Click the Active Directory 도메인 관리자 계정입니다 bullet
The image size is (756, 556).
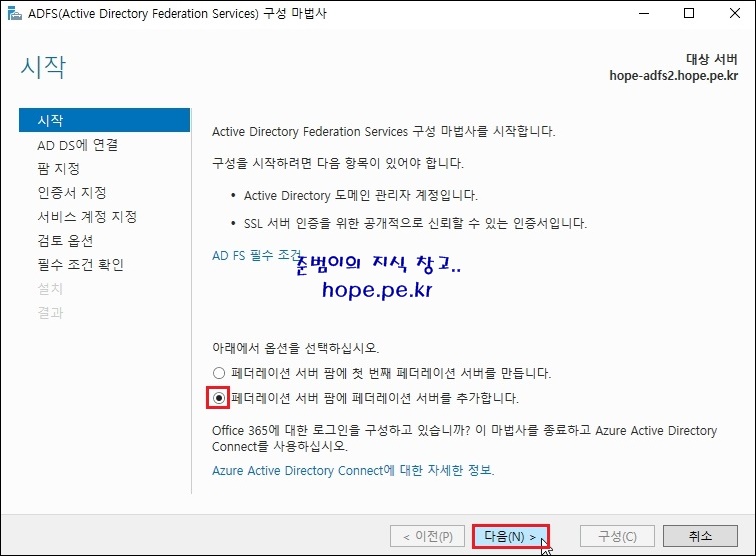click(x=361, y=195)
